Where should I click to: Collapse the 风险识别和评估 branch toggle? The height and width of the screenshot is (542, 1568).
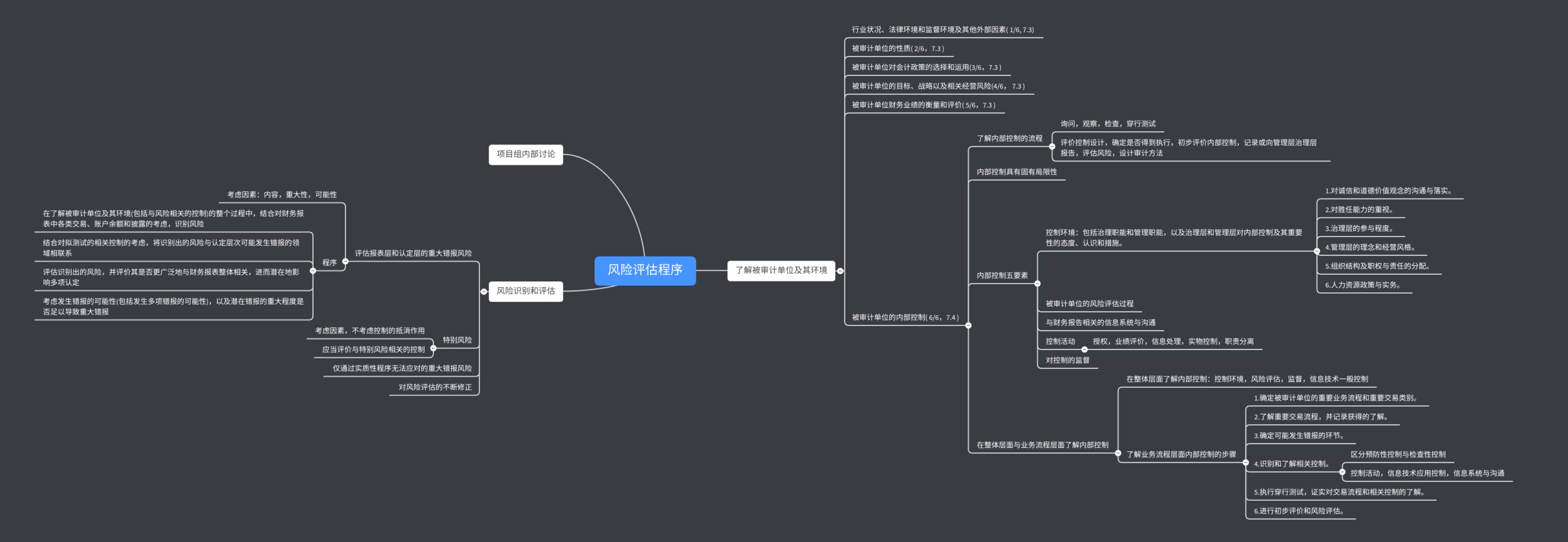484,291
